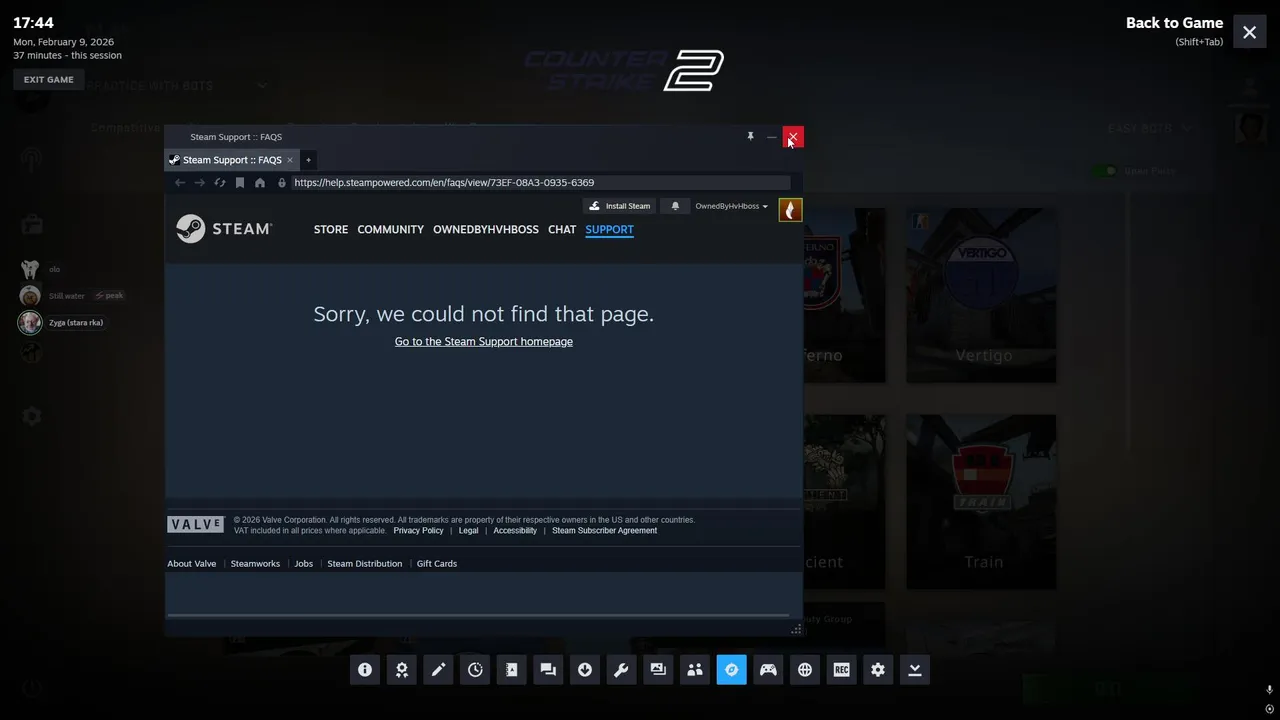This screenshot has height=720, width=1280.
Task: Click the wrench icon in overlay bar
Action: coord(621,670)
